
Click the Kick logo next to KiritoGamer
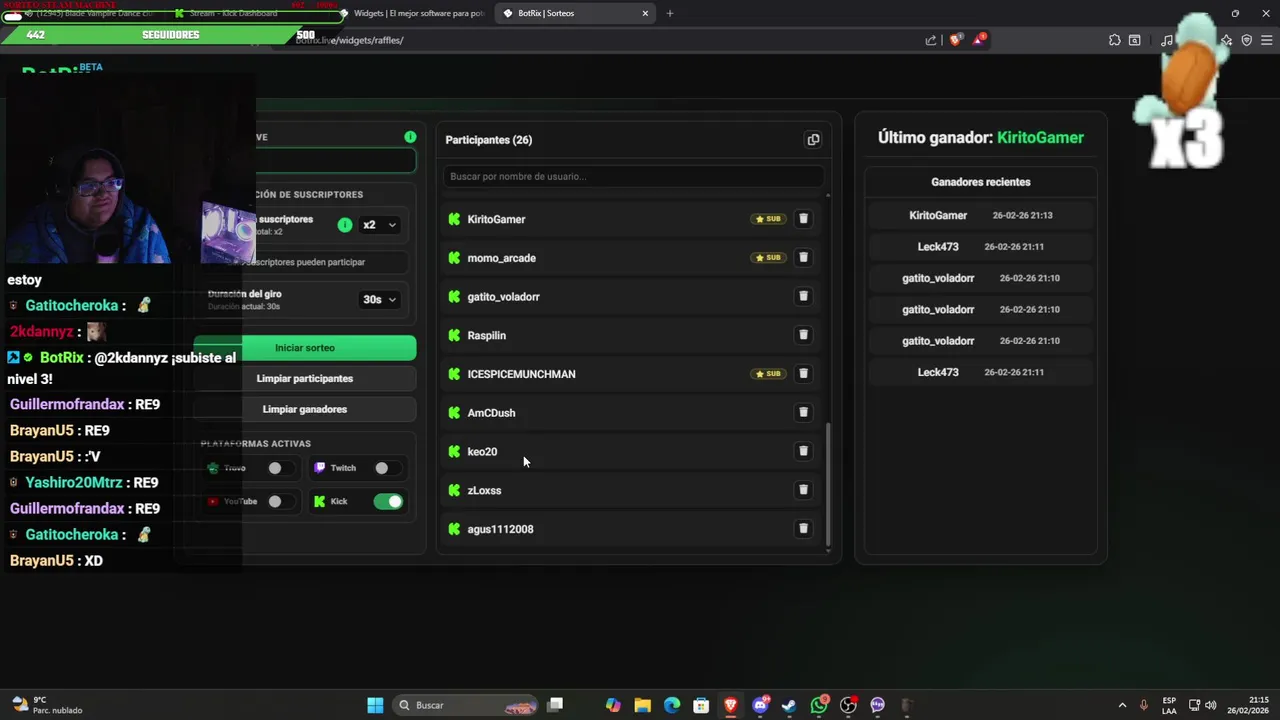[x=454, y=219]
